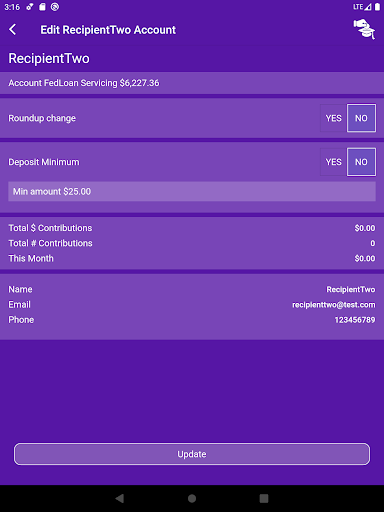Viewport: 384px width, 512px height.
Task: Tap the RecipientTwo heading
Action: coord(49,58)
